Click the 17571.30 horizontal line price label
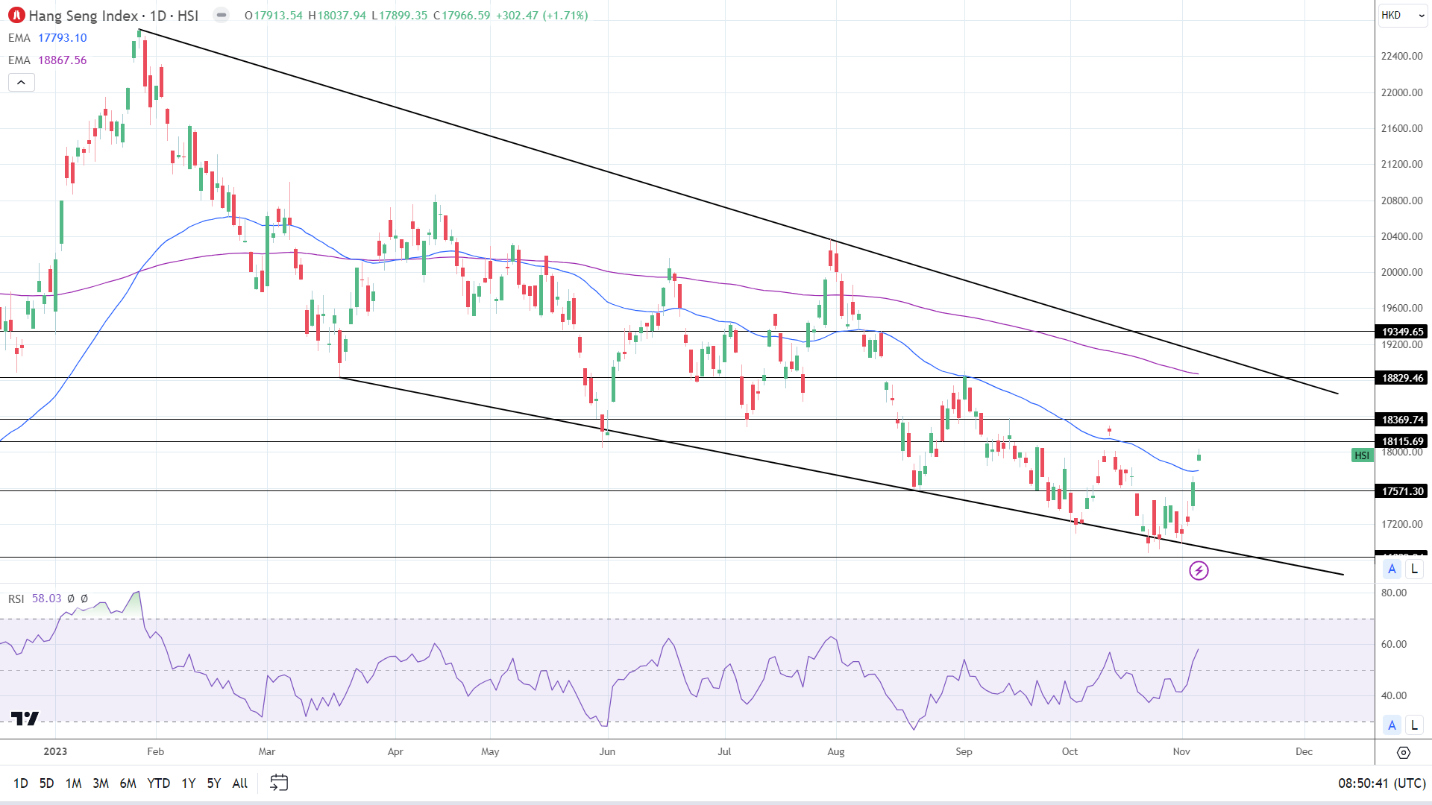The width and height of the screenshot is (1432, 805). [x=1403, y=491]
